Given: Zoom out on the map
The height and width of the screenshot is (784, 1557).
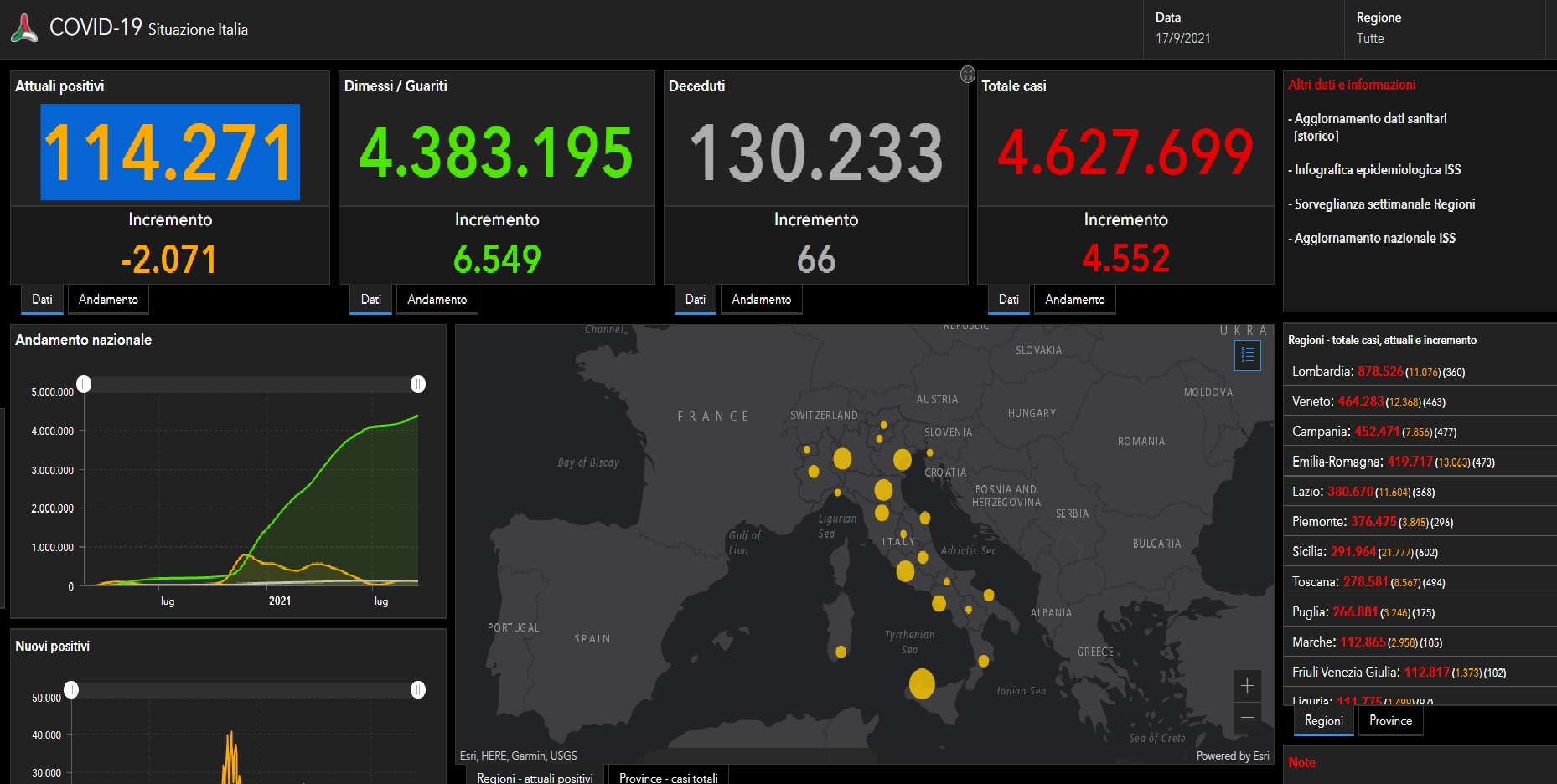Looking at the screenshot, I should coord(1247,718).
